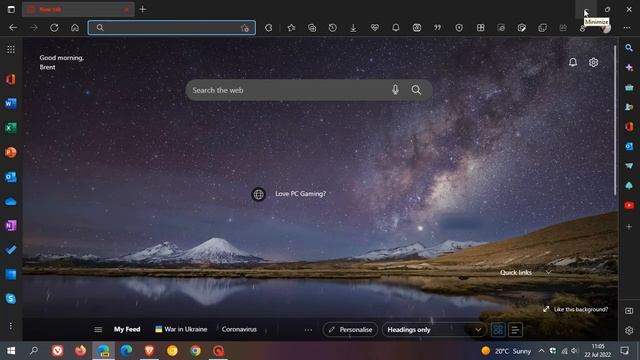Screen dimensions: 640x360
Task: Start voice search with microphone icon
Action: pyautogui.click(x=395, y=90)
